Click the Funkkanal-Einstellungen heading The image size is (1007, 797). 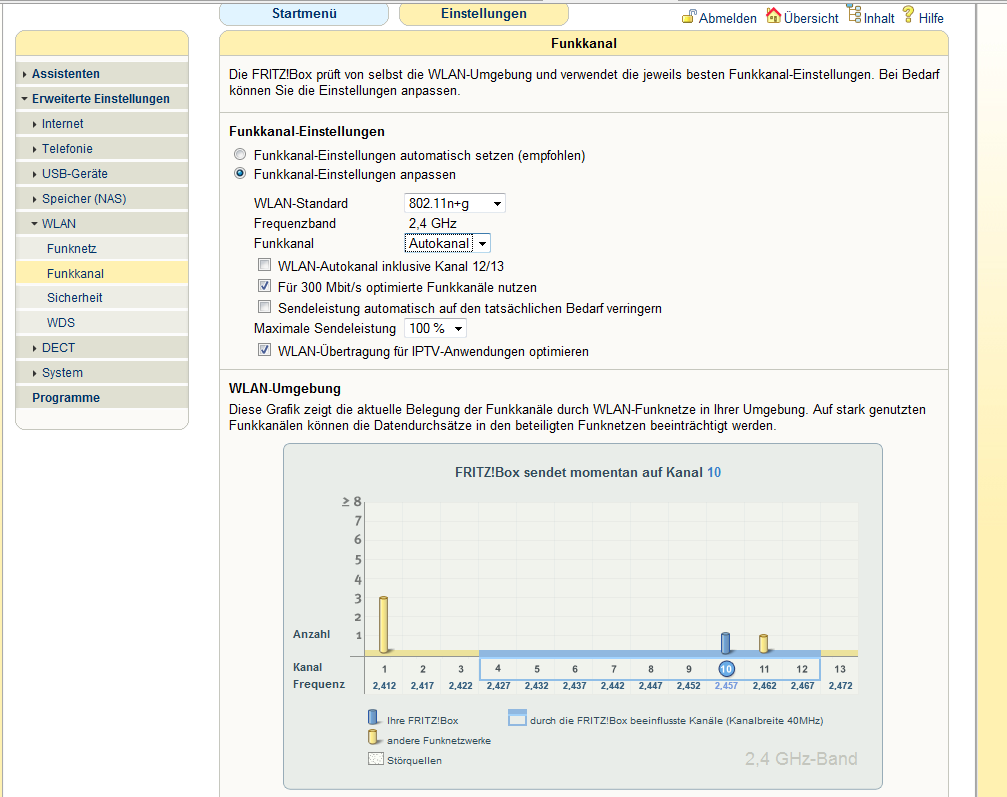click(x=306, y=132)
